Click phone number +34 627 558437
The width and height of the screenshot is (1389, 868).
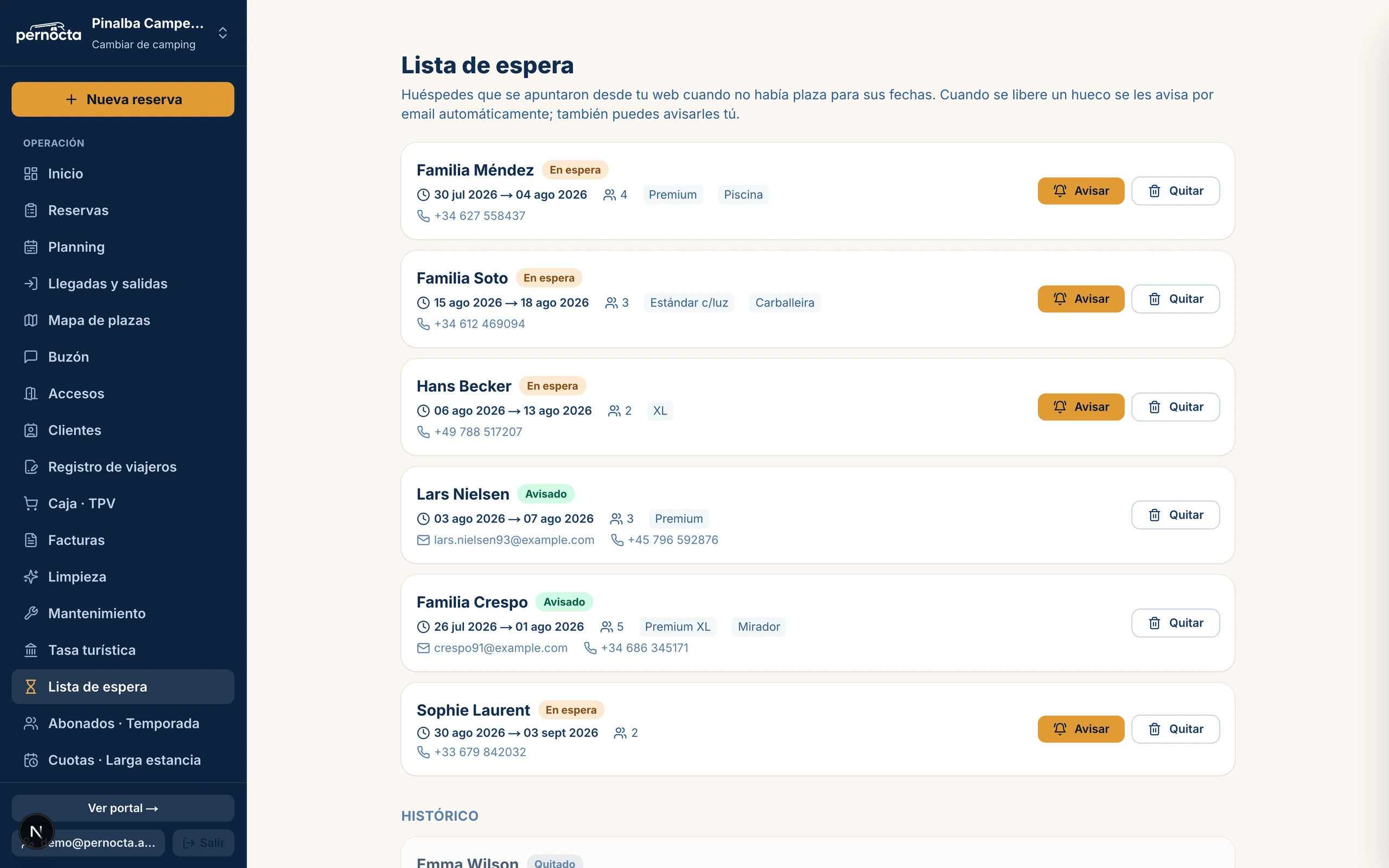click(x=480, y=216)
